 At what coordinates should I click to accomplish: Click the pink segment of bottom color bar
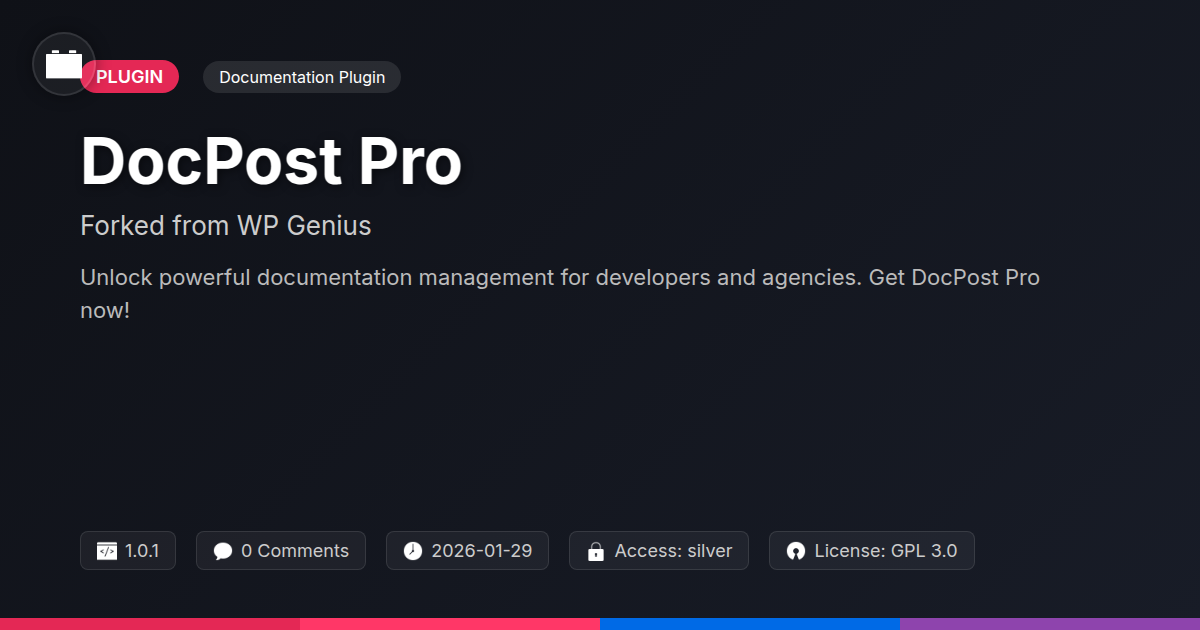[x=450, y=624]
